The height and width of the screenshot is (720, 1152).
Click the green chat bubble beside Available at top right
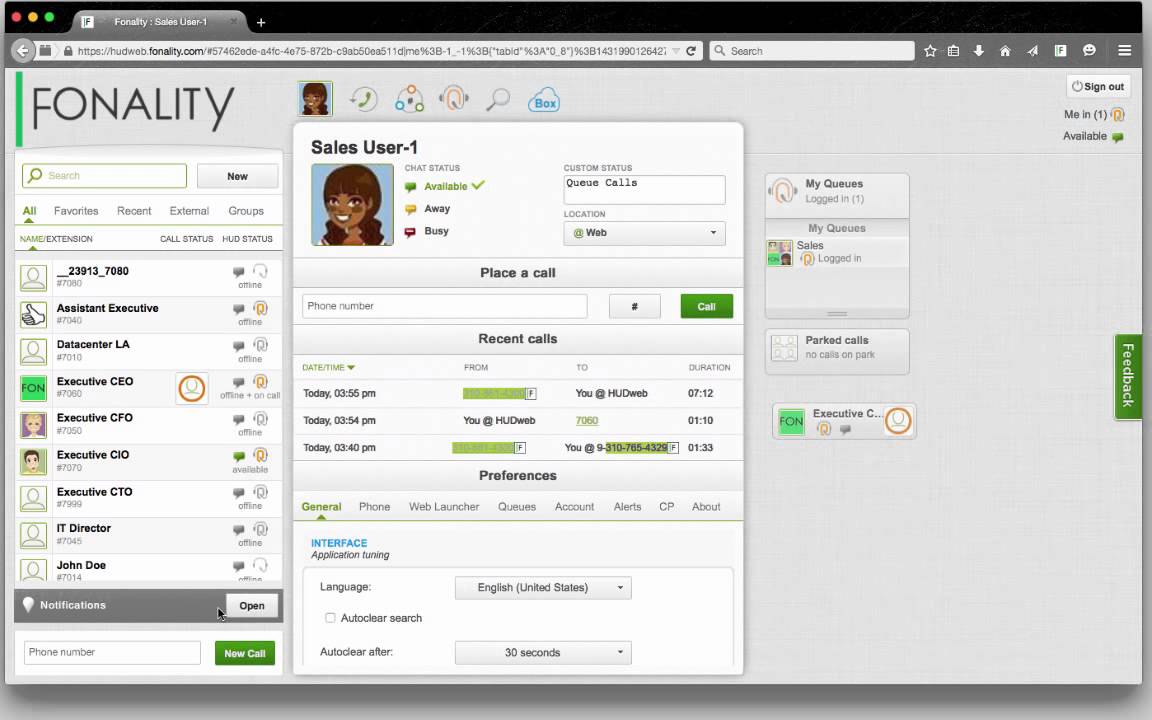click(x=1117, y=137)
